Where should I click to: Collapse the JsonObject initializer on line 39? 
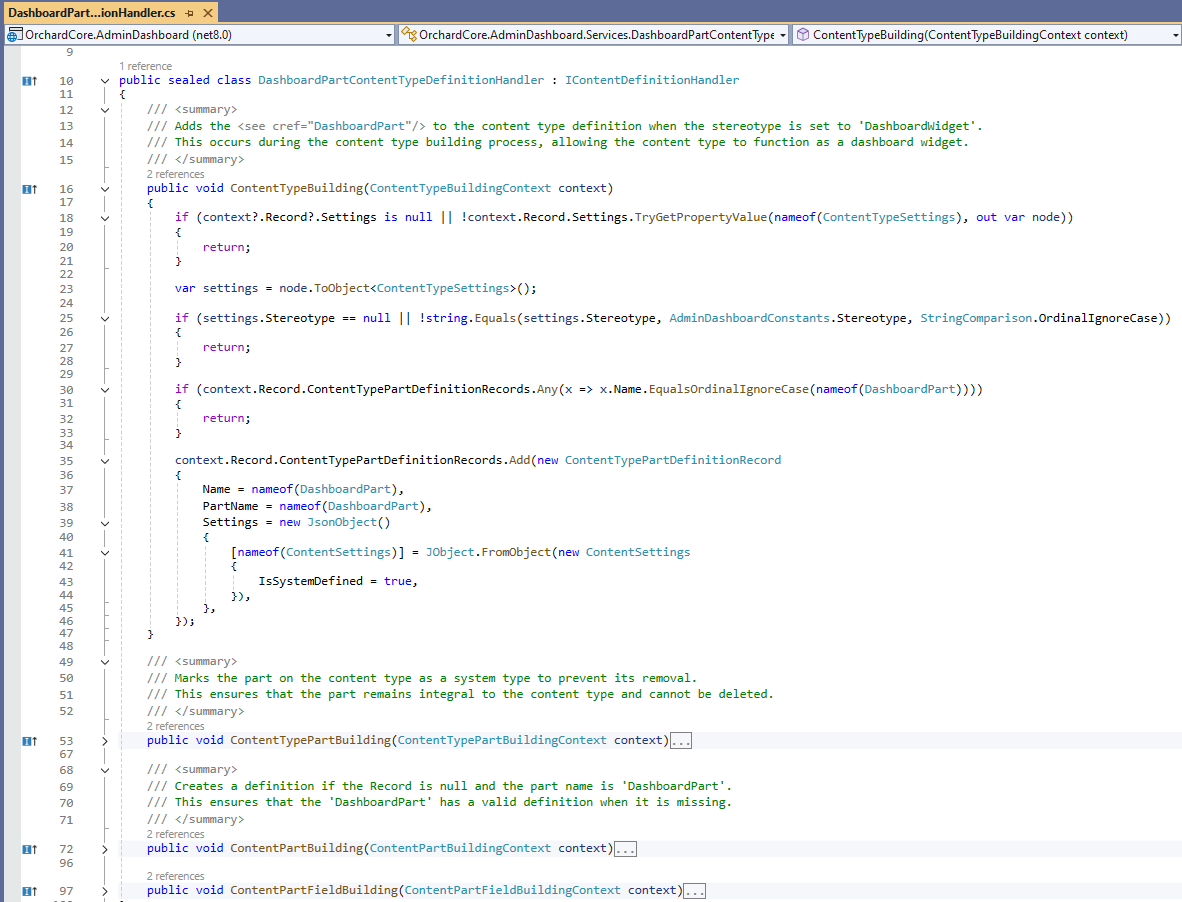pos(105,523)
